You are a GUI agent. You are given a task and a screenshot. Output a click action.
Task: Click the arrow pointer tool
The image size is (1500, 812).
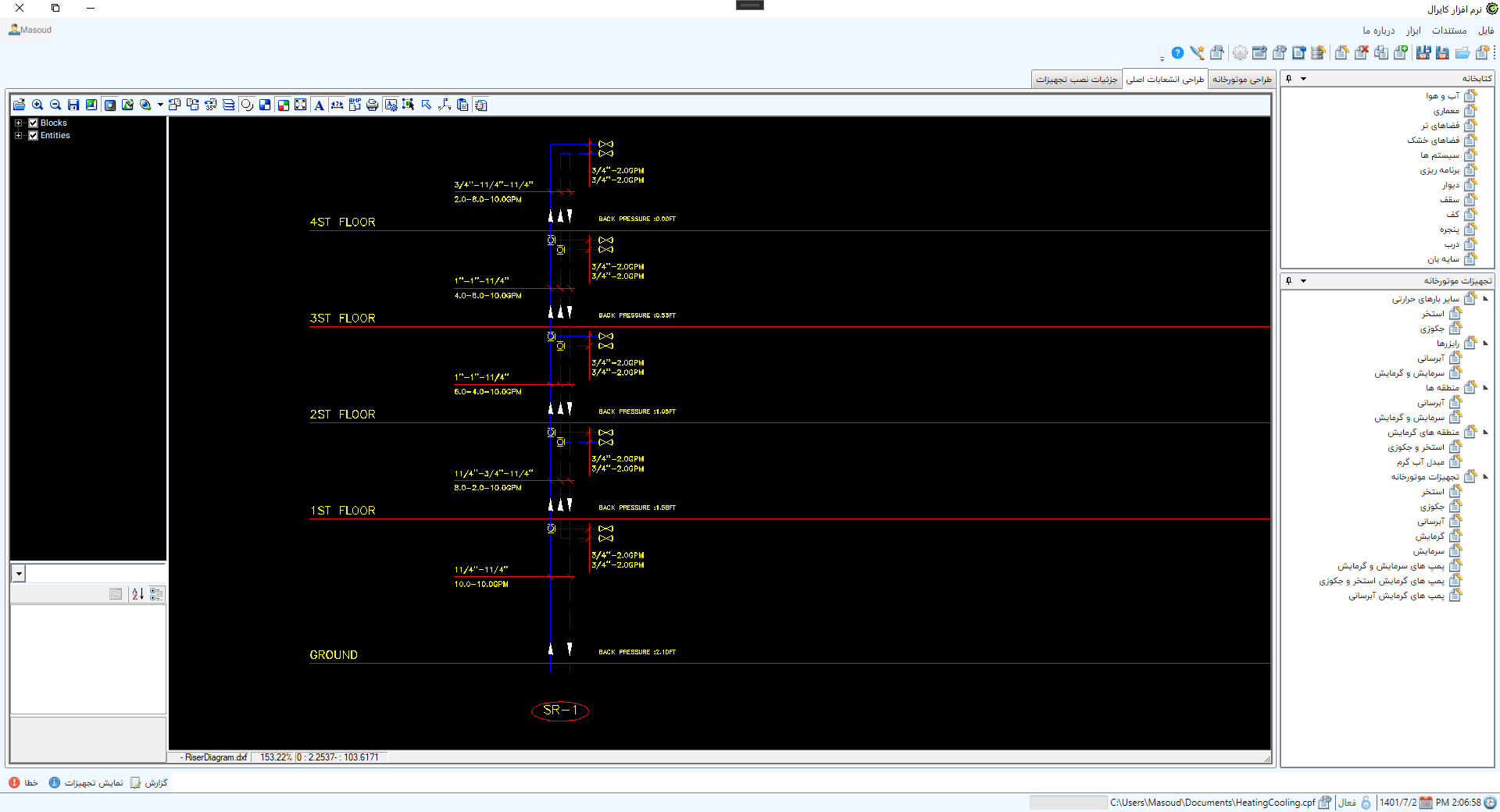(427, 105)
